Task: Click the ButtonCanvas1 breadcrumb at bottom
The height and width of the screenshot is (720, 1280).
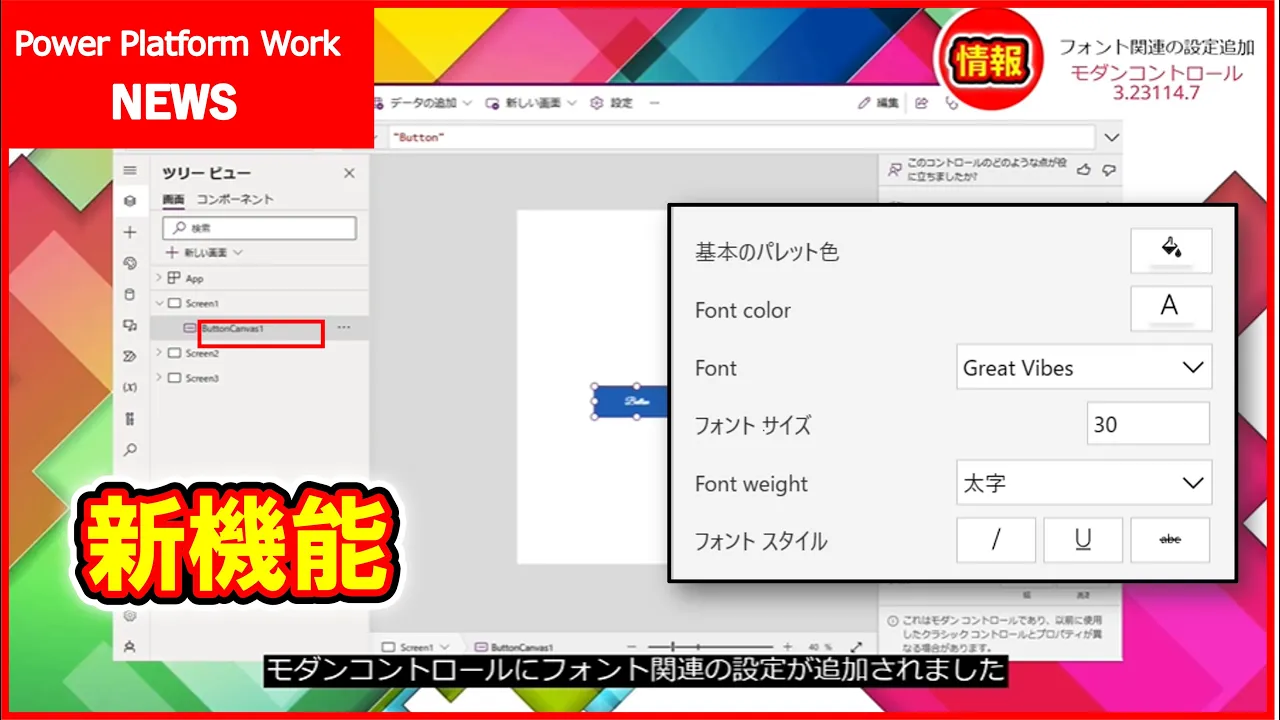Action: tap(514, 648)
